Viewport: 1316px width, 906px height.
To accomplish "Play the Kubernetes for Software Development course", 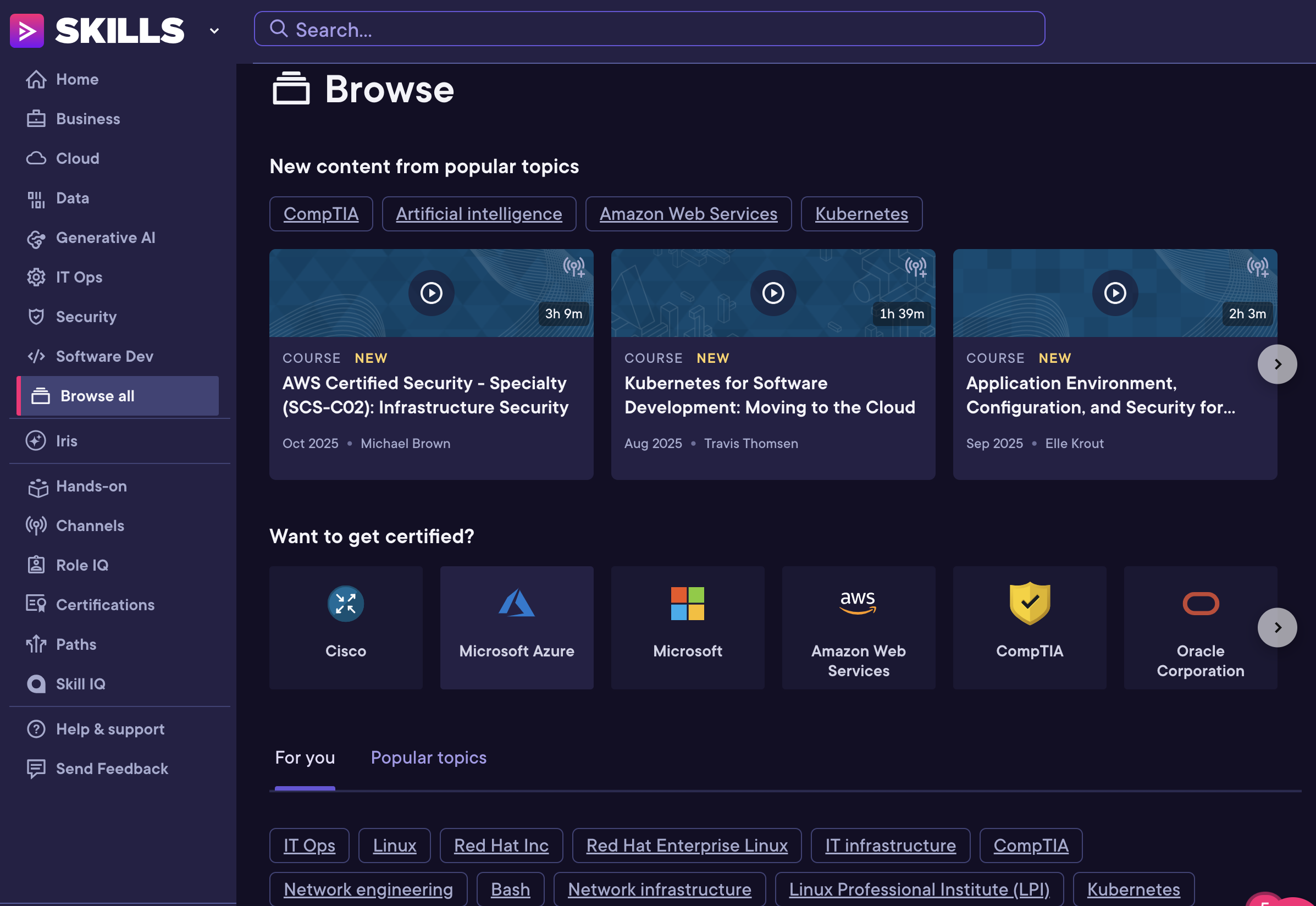I will pyautogui.click(x=773, y=294).
